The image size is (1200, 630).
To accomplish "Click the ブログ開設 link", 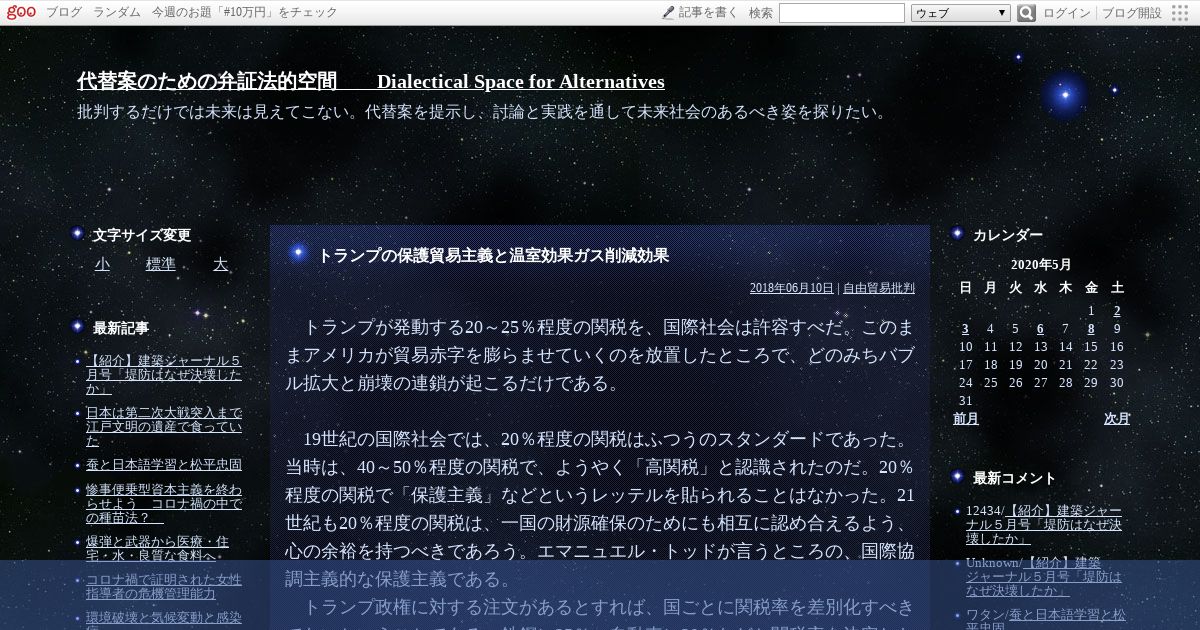I will [1132, 13].
